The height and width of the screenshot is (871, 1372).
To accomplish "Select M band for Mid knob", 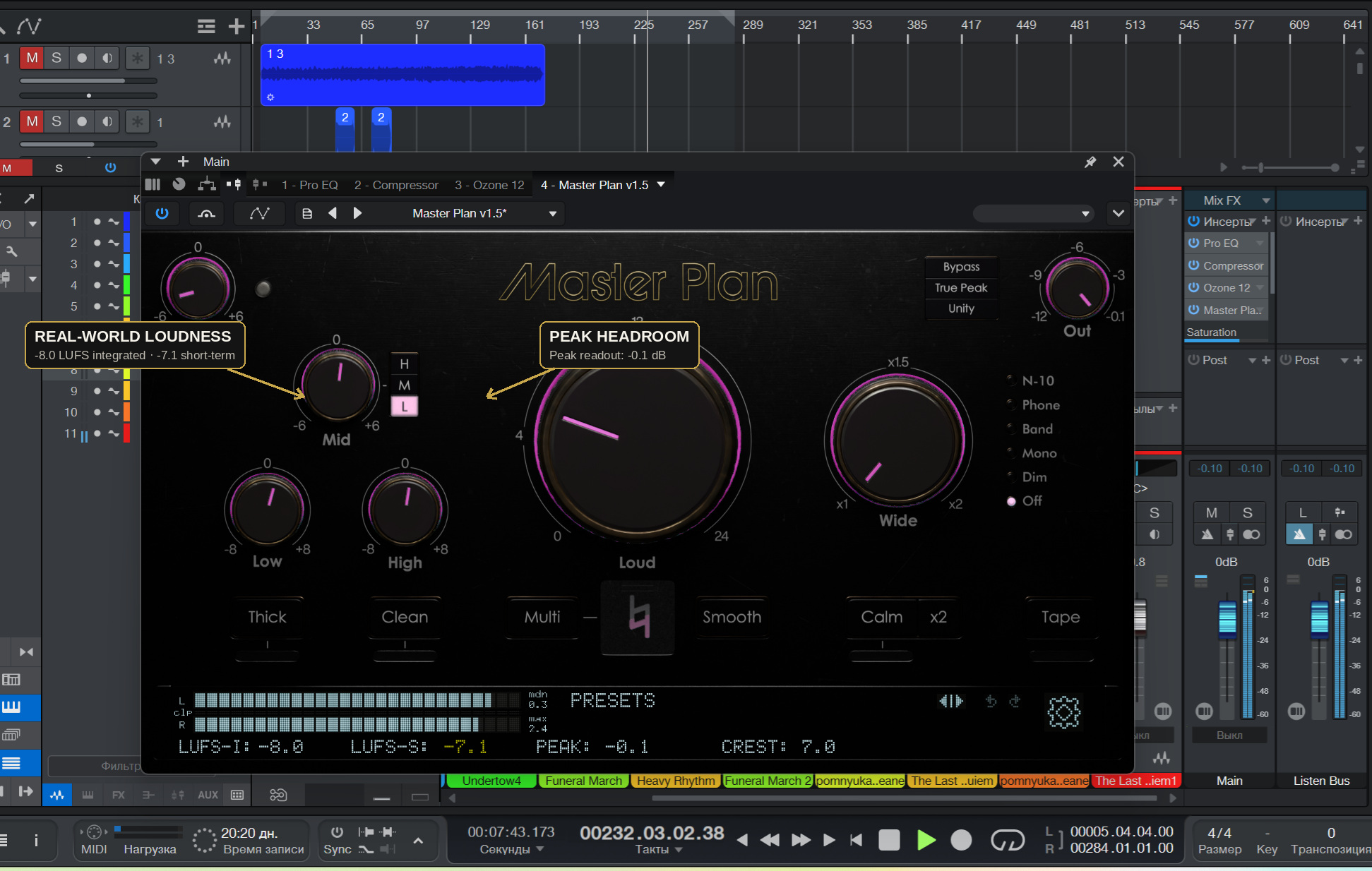I will click(x=405, y=385).
